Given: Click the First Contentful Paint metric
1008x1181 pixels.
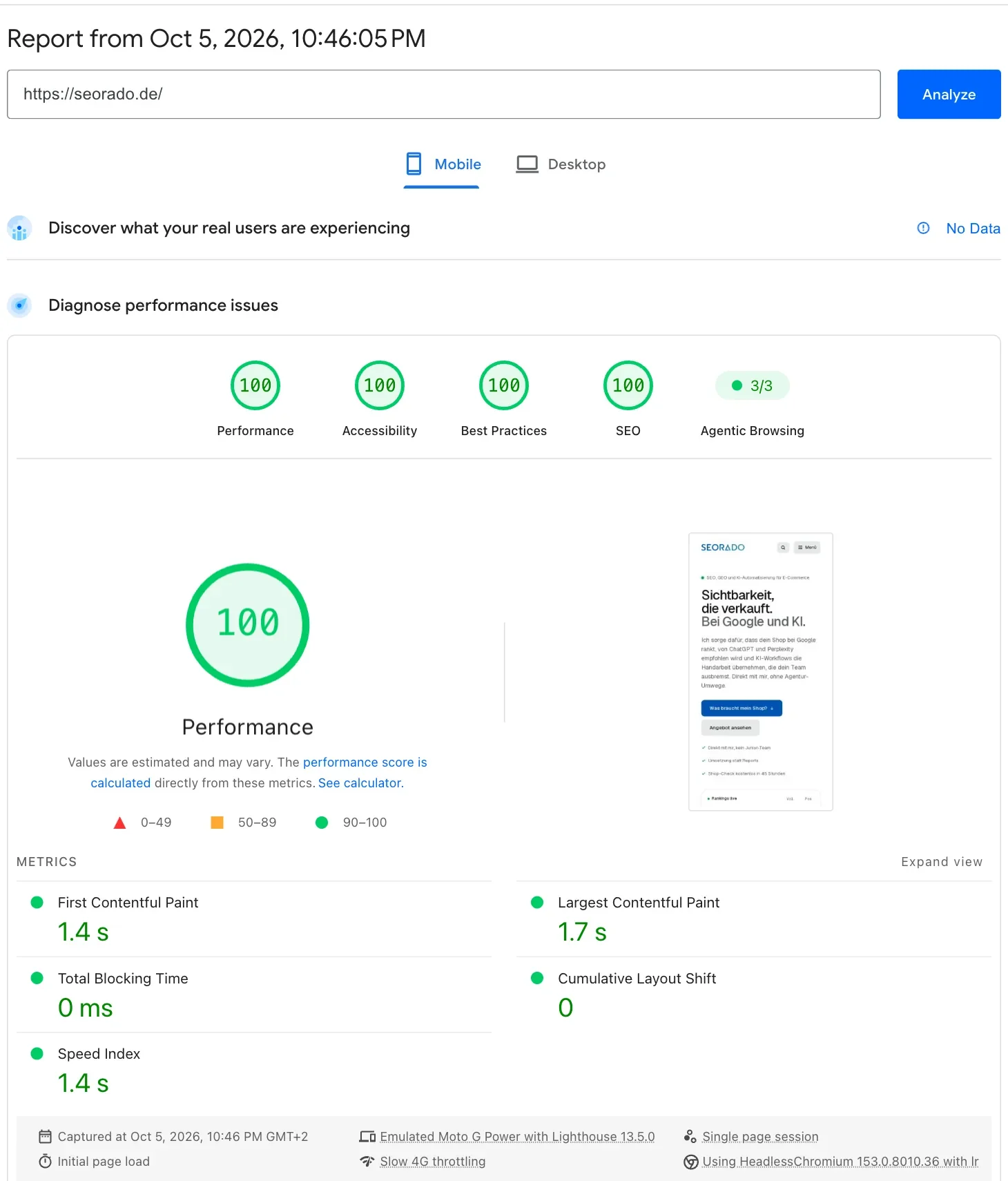Looking at the screenshot, I should (x=254, y=919).
